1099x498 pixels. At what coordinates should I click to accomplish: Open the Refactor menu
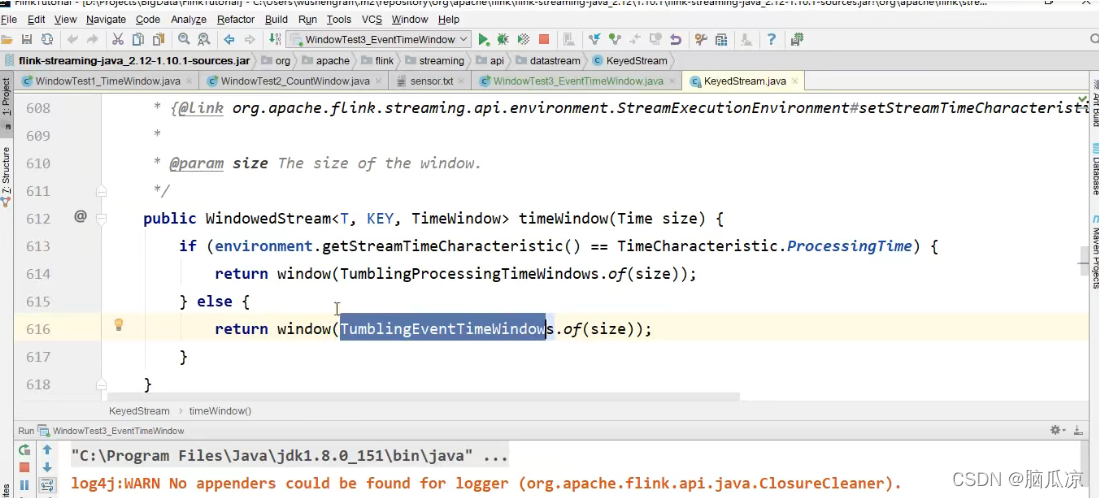236,20
